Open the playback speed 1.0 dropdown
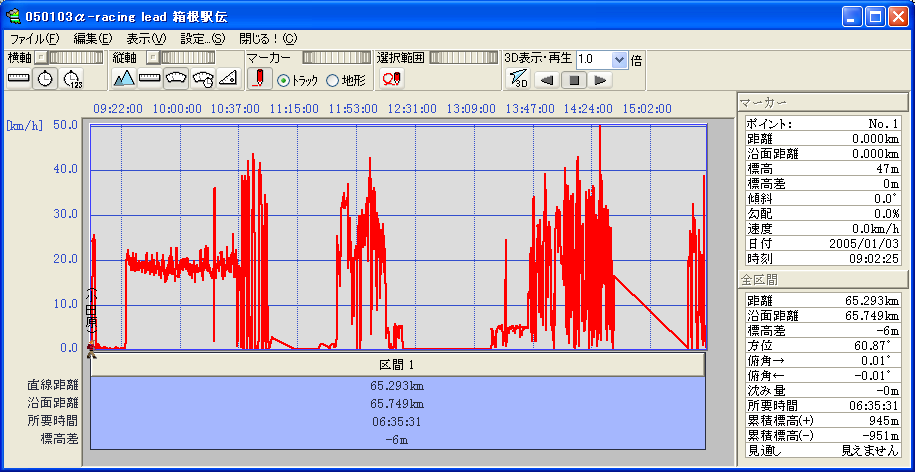The height and width of the screenshot is (472, 915). (619, 59)
